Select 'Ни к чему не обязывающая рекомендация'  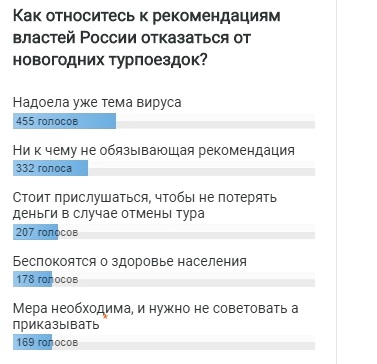pyautogui.click(x=154, y=150)
